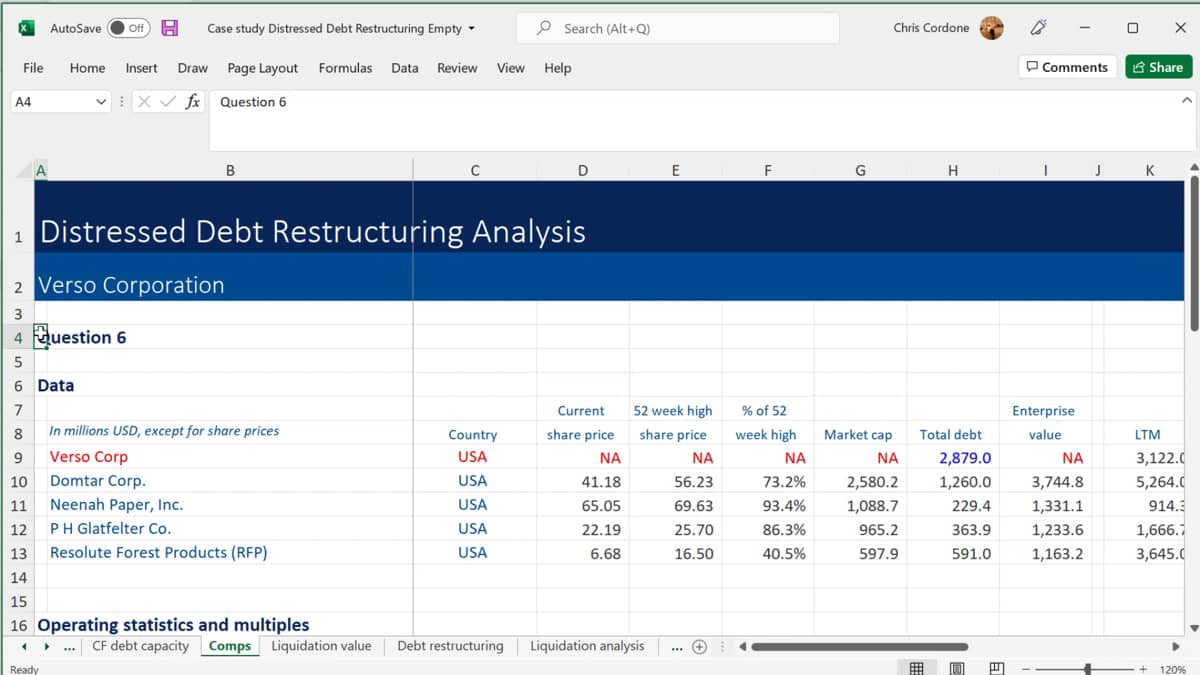Screen dimensions: 1200x675
Task: Switch to the Debt restructuring sheet tab
Action: 450,646
